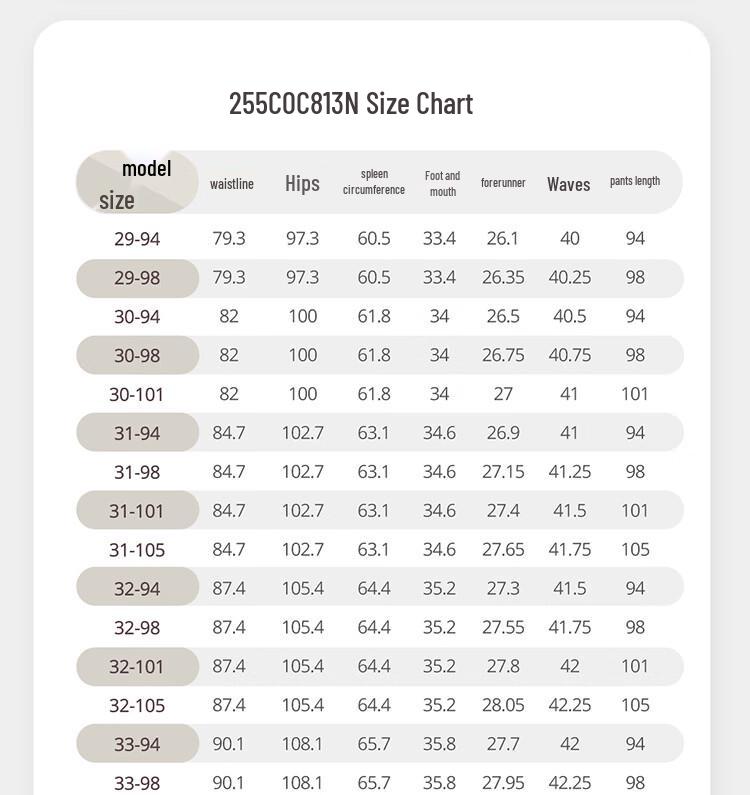Select the spleen circumference column header
This screenshot has width=750, height=795.
(x=374, y=182)
